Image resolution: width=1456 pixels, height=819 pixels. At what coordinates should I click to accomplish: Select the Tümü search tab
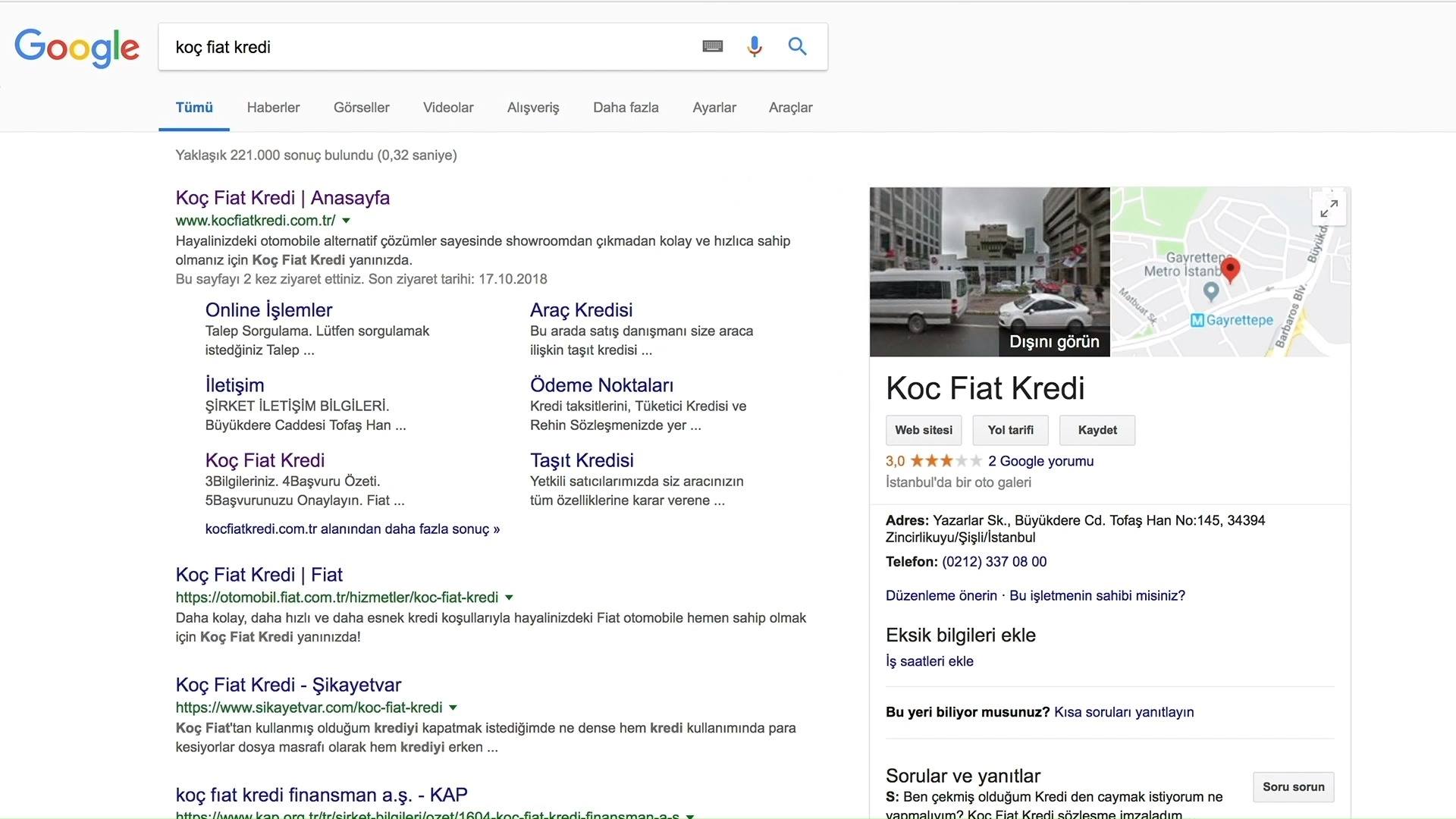194,108
